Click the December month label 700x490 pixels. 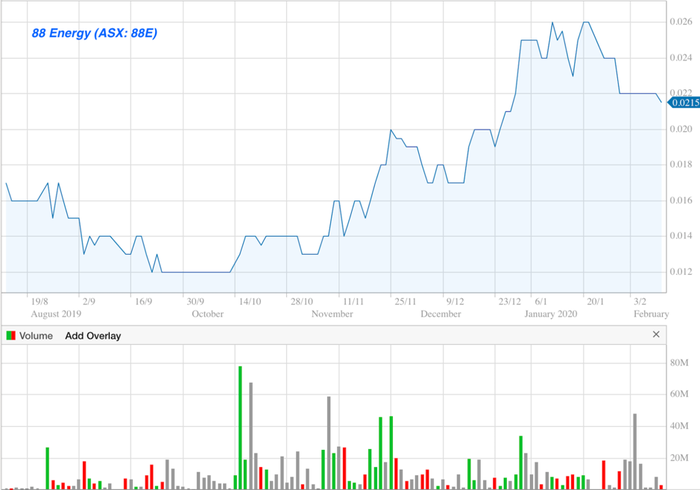tap(441, 314)
